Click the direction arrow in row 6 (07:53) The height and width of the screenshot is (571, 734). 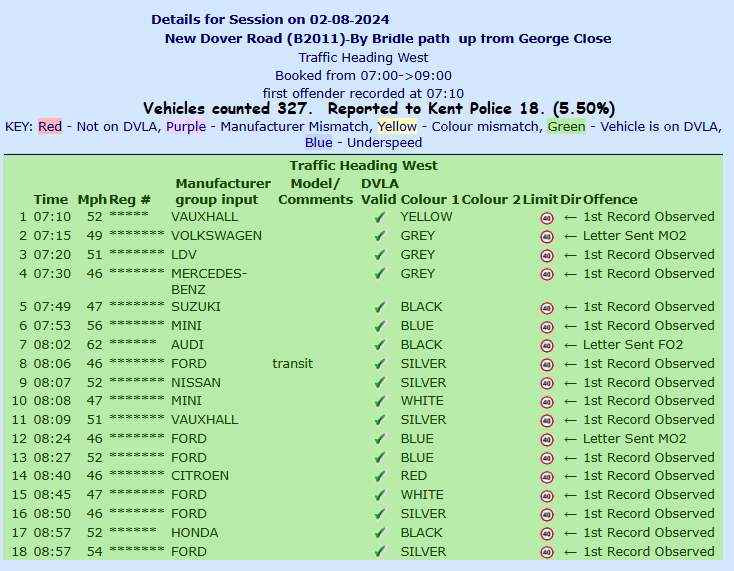point(570,326)
